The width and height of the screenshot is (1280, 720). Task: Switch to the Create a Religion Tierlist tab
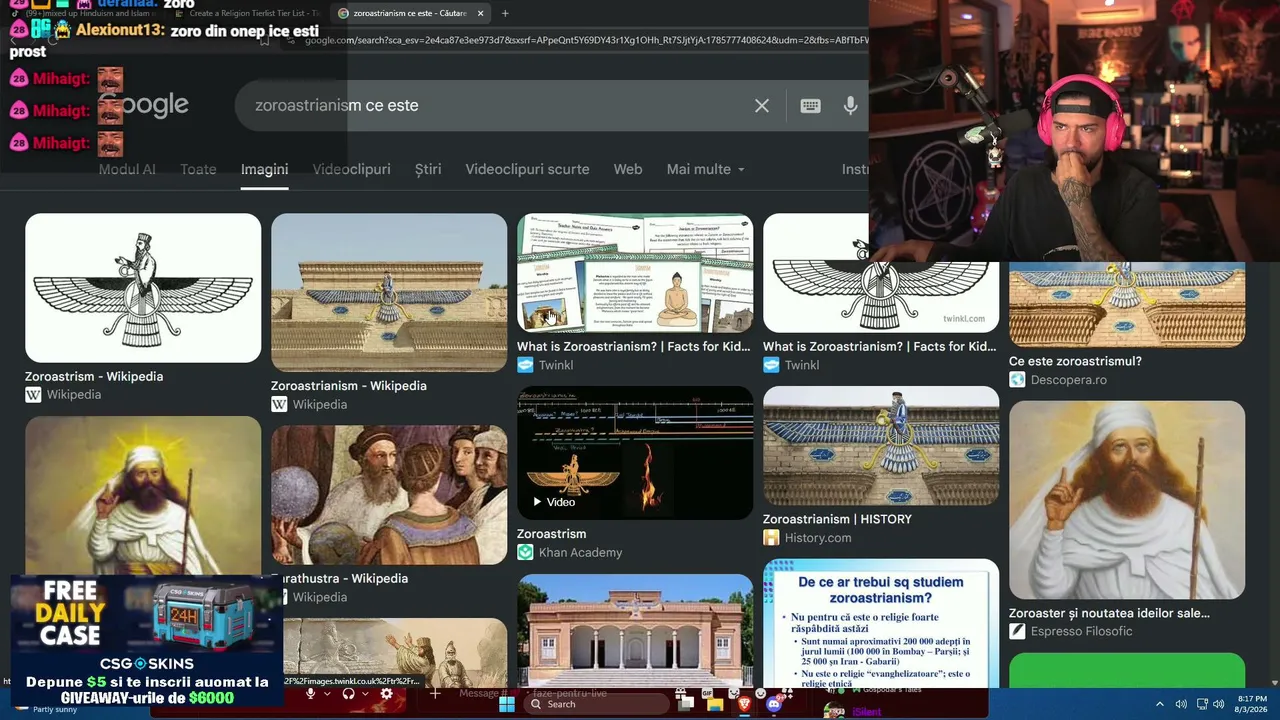tap(250, 13)
